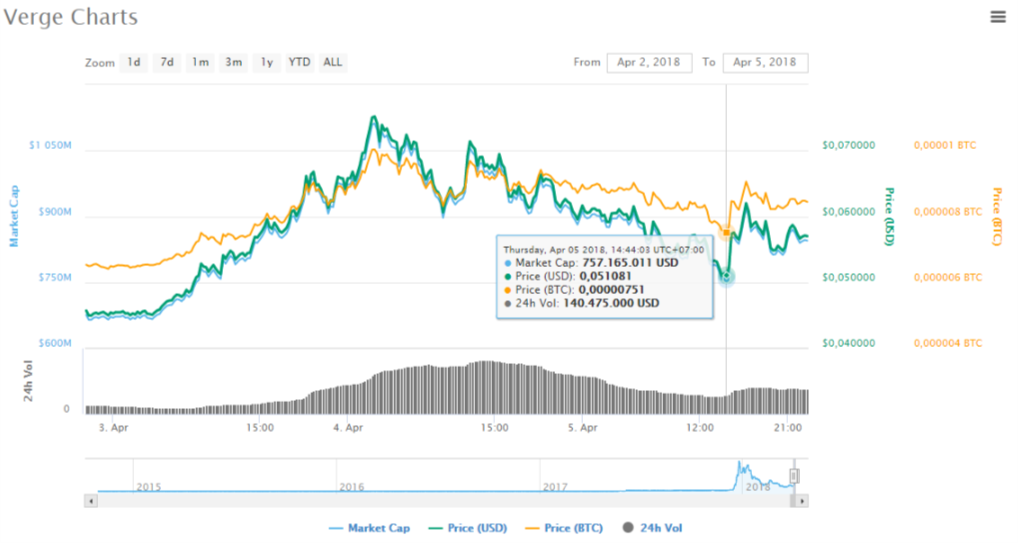Click 2017 in the navigator timeline
The width and height of the screenshot is (1018, 543).
[x=555, y=487]
